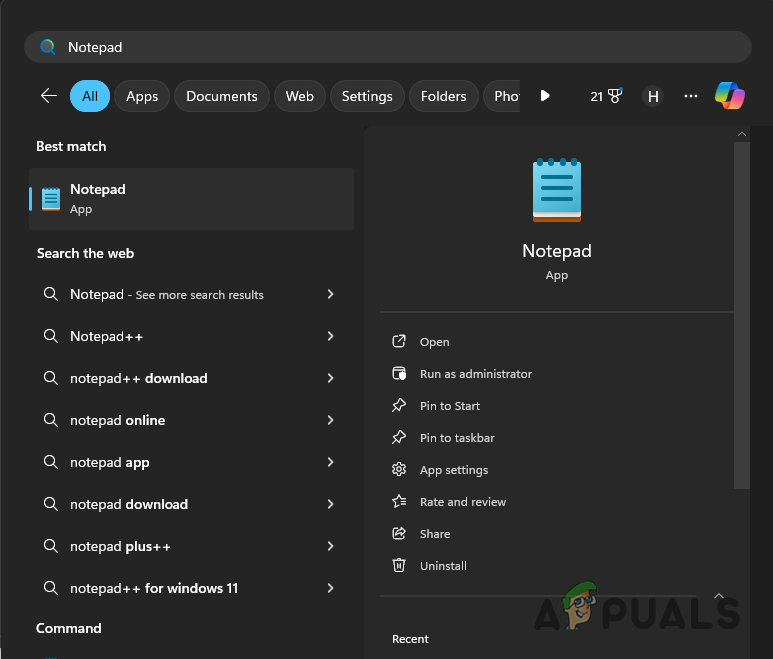Viewport: 773px width, 659px height.
Task: Expand the notepad++ for windows 11 chevron
Action: (330, 588)
